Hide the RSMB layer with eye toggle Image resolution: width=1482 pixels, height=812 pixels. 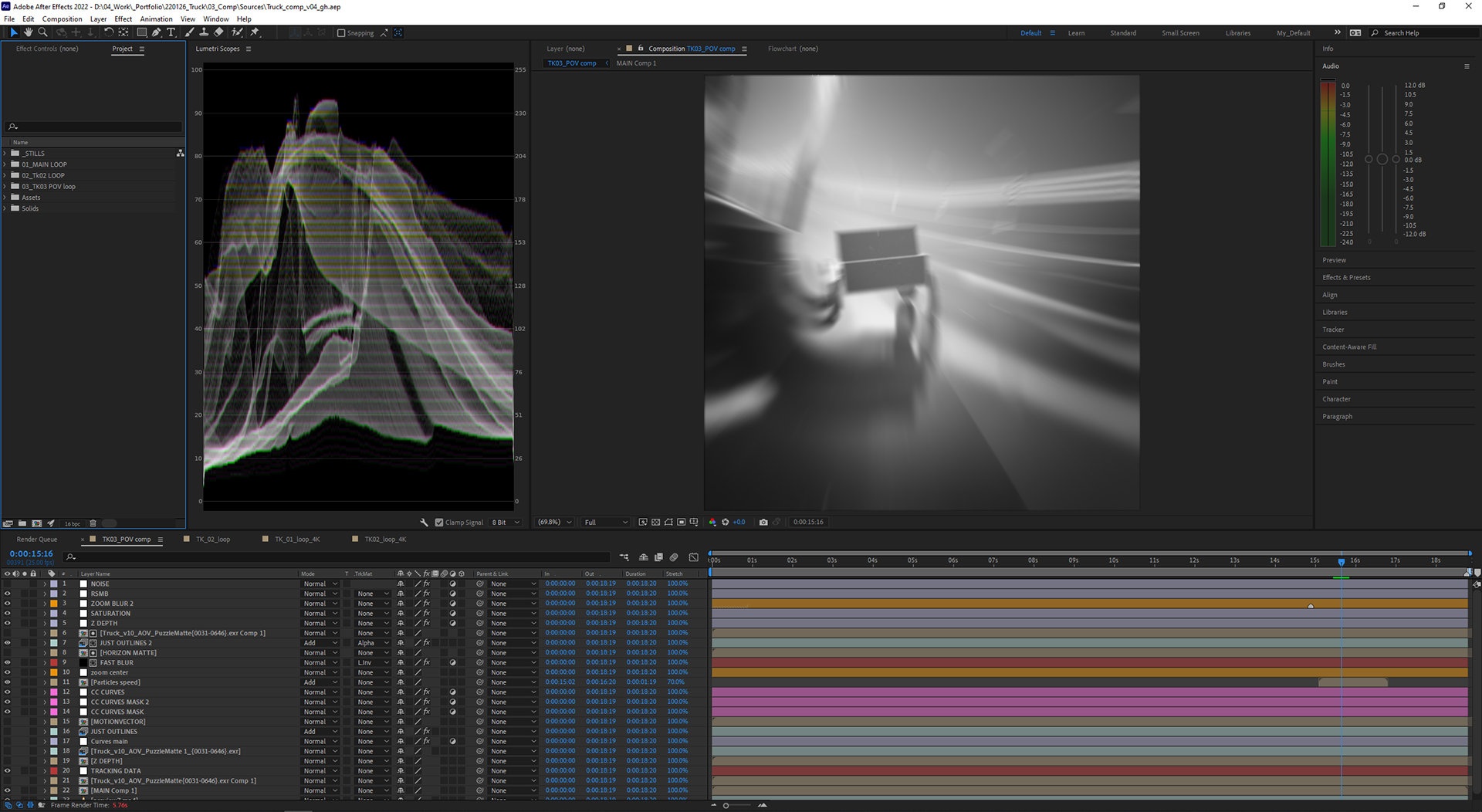click(x=8, y=594)
